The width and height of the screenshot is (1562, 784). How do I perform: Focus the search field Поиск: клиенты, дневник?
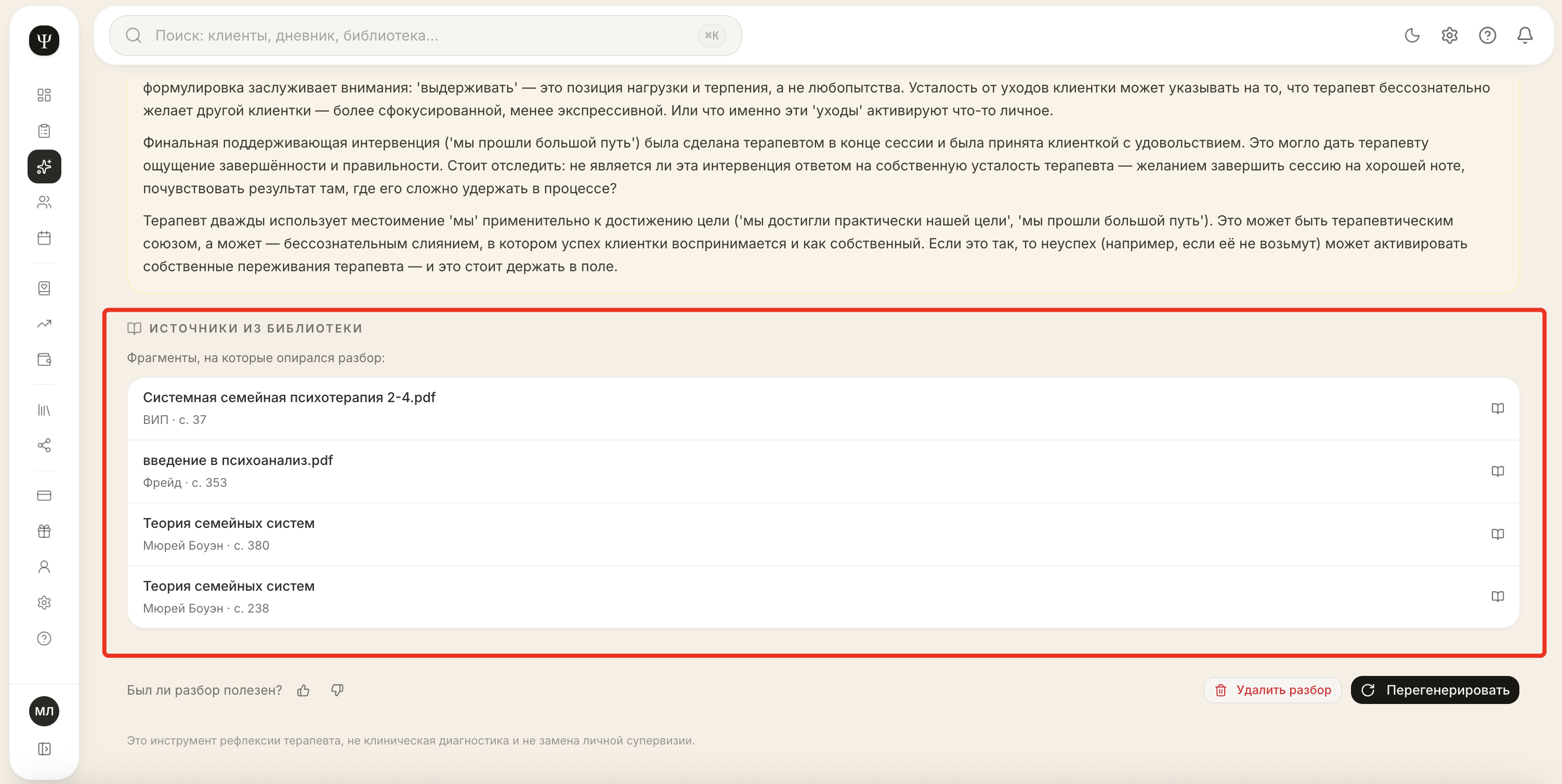(425, 36)
